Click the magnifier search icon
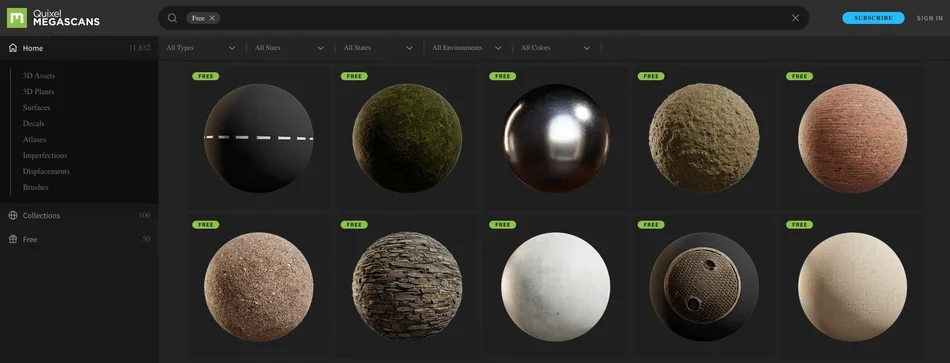 pyautogui.click(x=172, y=18)
